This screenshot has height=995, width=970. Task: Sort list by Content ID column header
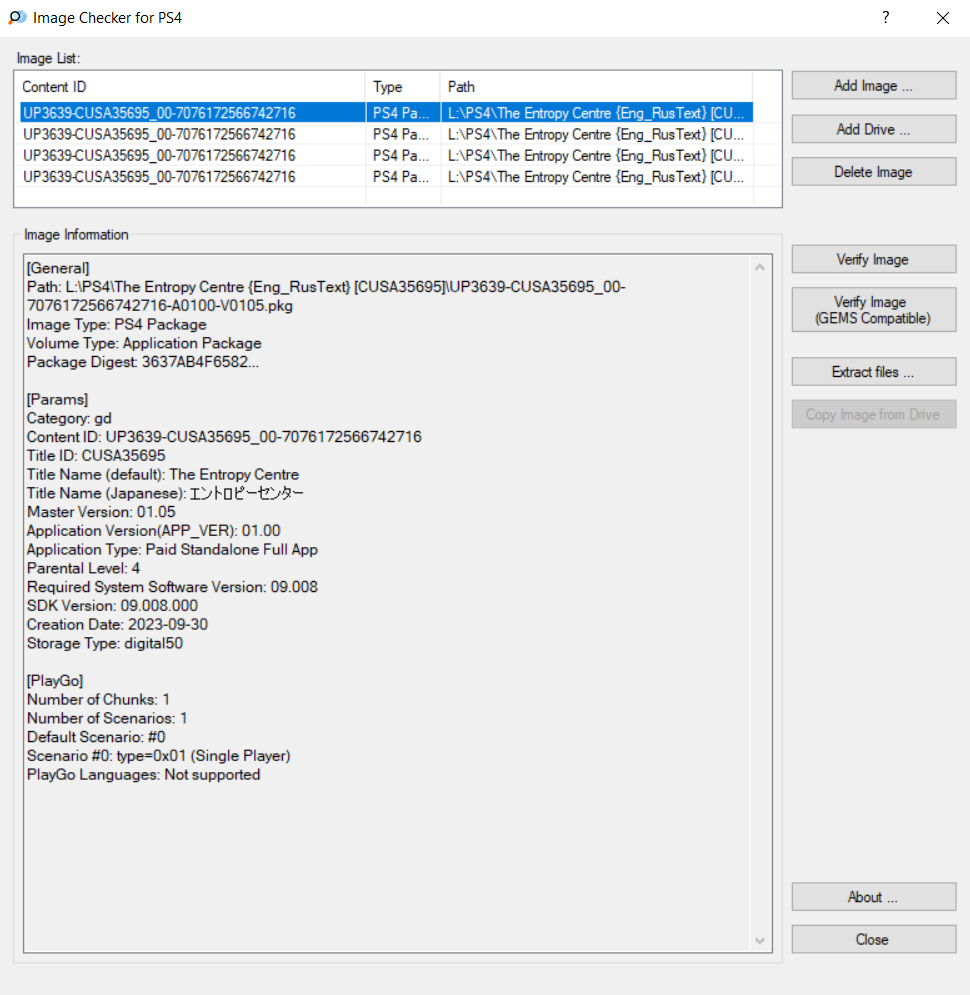192,87
